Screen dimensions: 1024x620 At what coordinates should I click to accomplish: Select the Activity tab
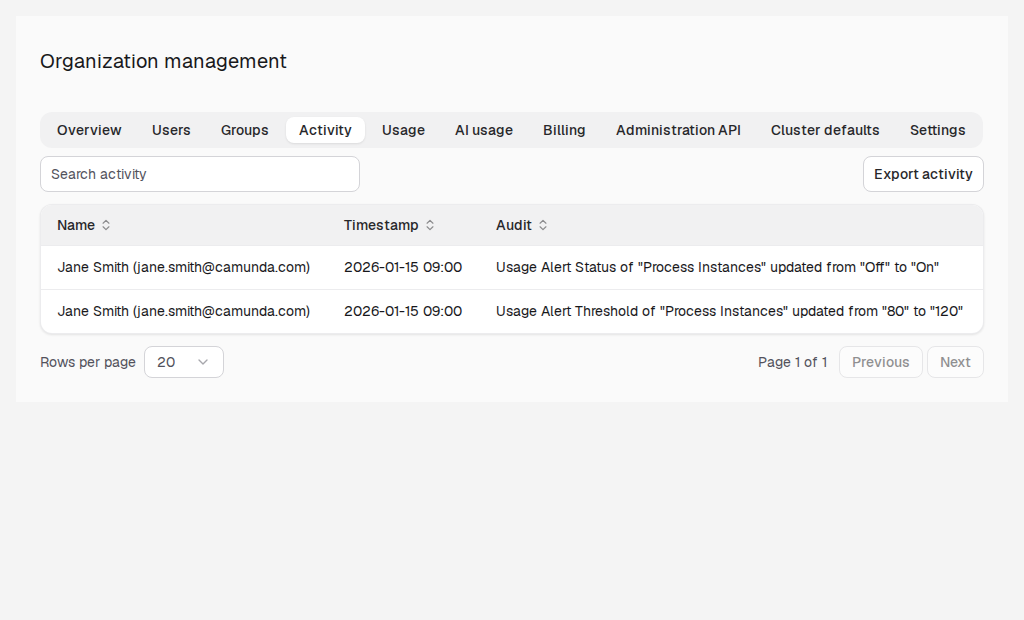click(x=325, y=130)
